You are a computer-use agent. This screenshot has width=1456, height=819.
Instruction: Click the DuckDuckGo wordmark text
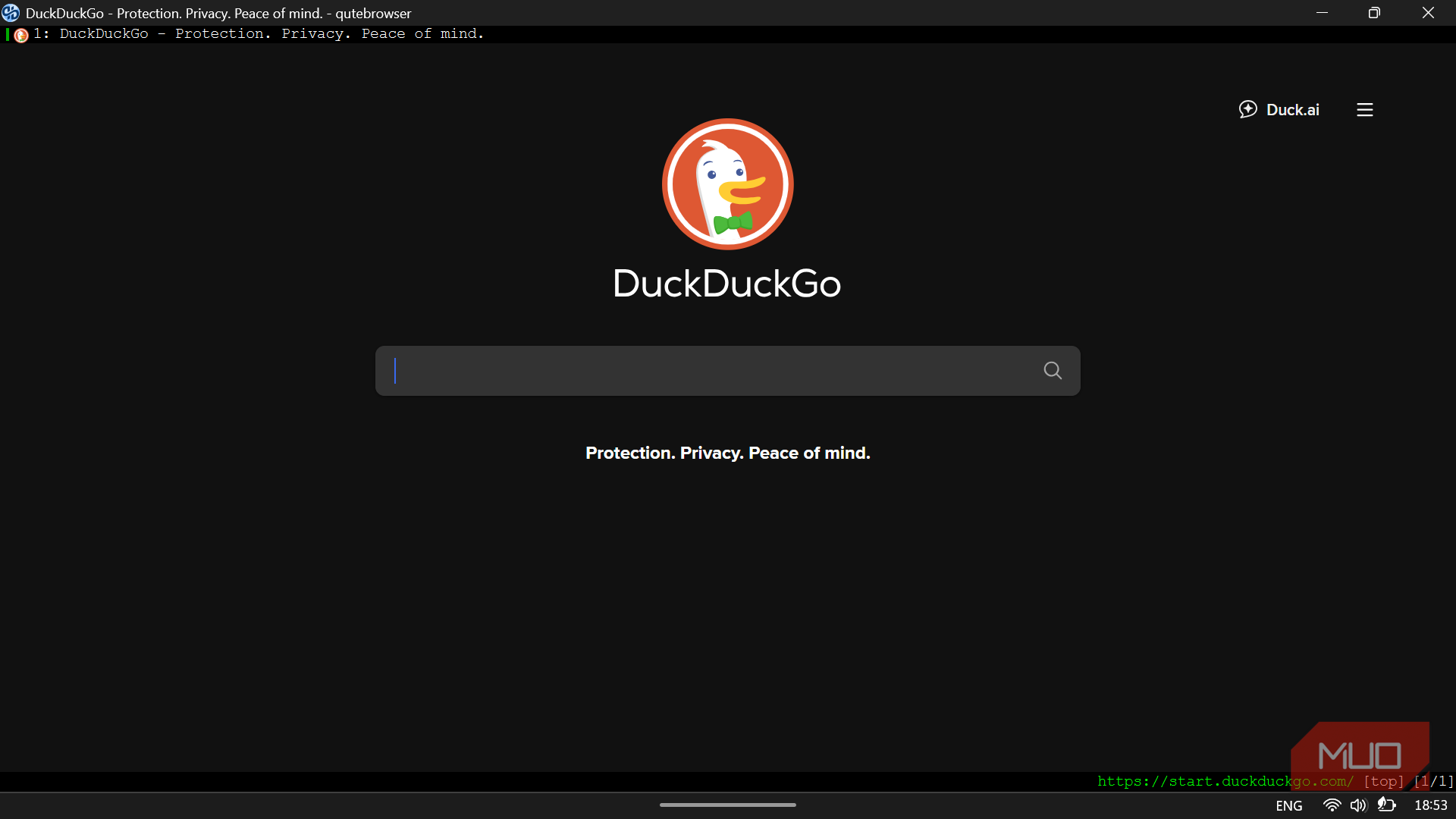[x=726, y=284]
